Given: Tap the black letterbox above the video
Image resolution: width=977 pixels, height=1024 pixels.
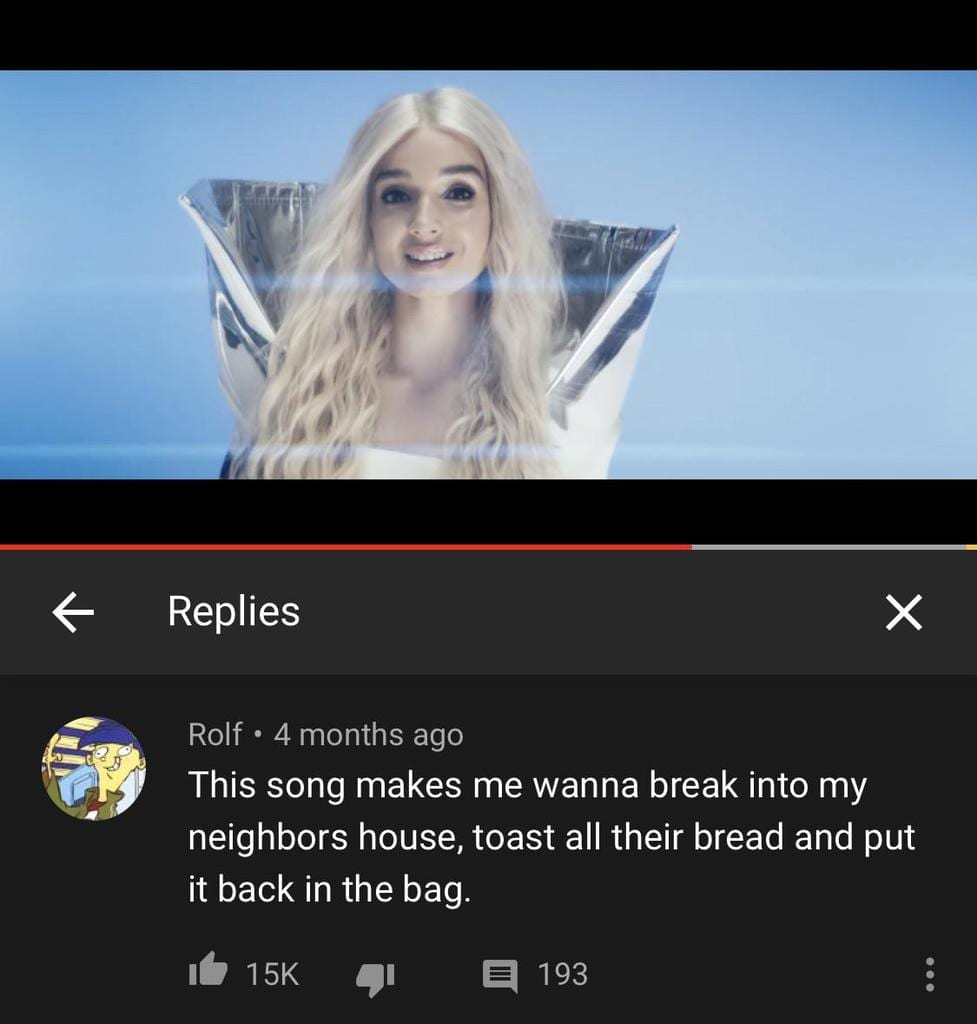Looking at the screenshot, I should click(488, 35).
